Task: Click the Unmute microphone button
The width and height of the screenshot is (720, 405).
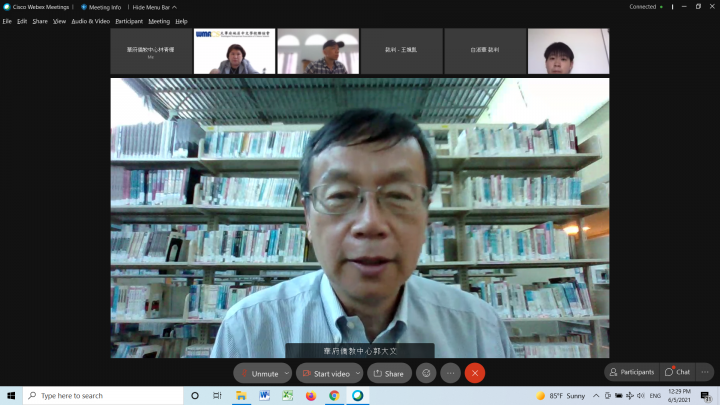Action: click(259, 373)
